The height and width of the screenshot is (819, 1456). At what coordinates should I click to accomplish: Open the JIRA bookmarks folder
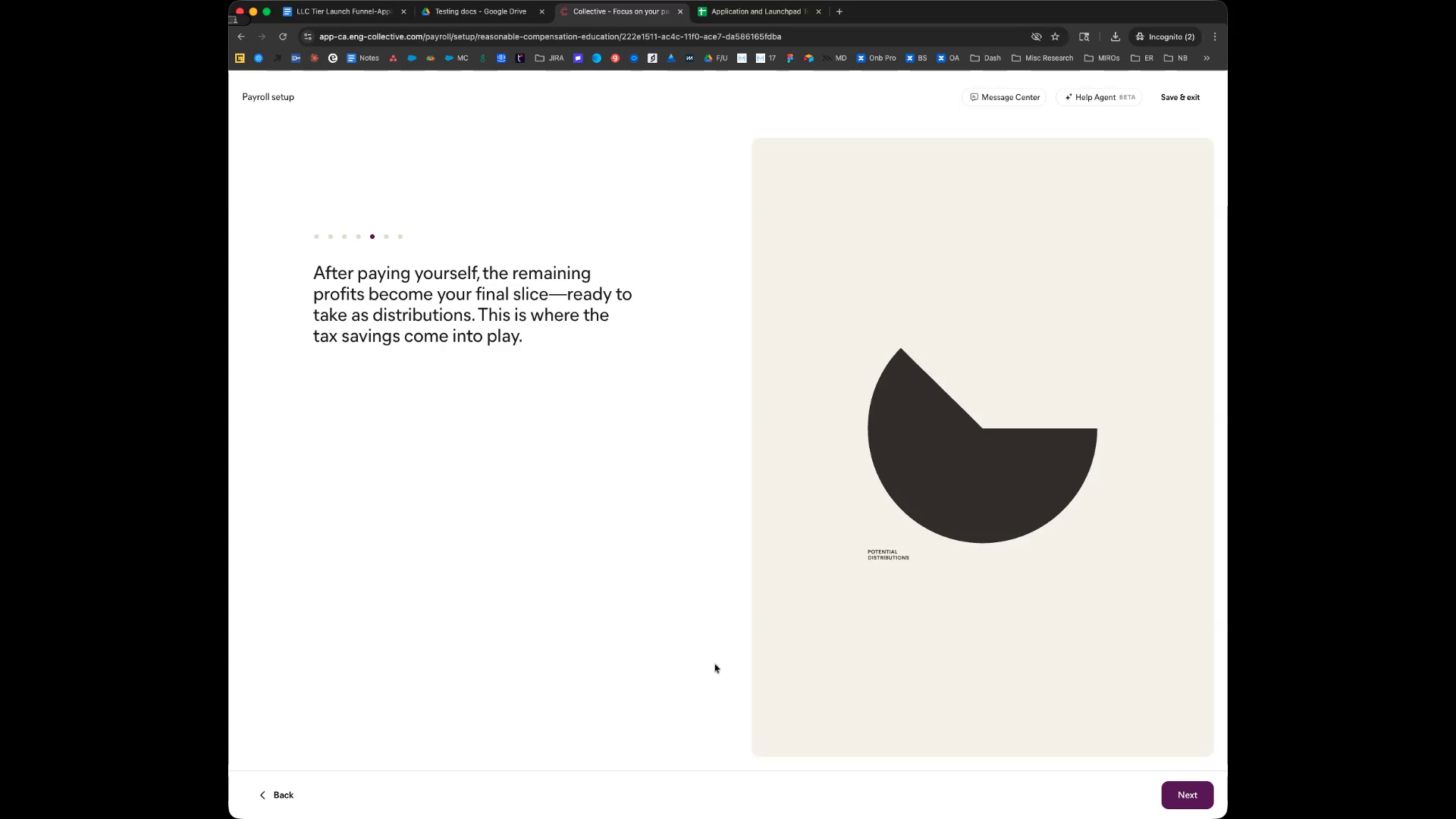pos(549,58)
